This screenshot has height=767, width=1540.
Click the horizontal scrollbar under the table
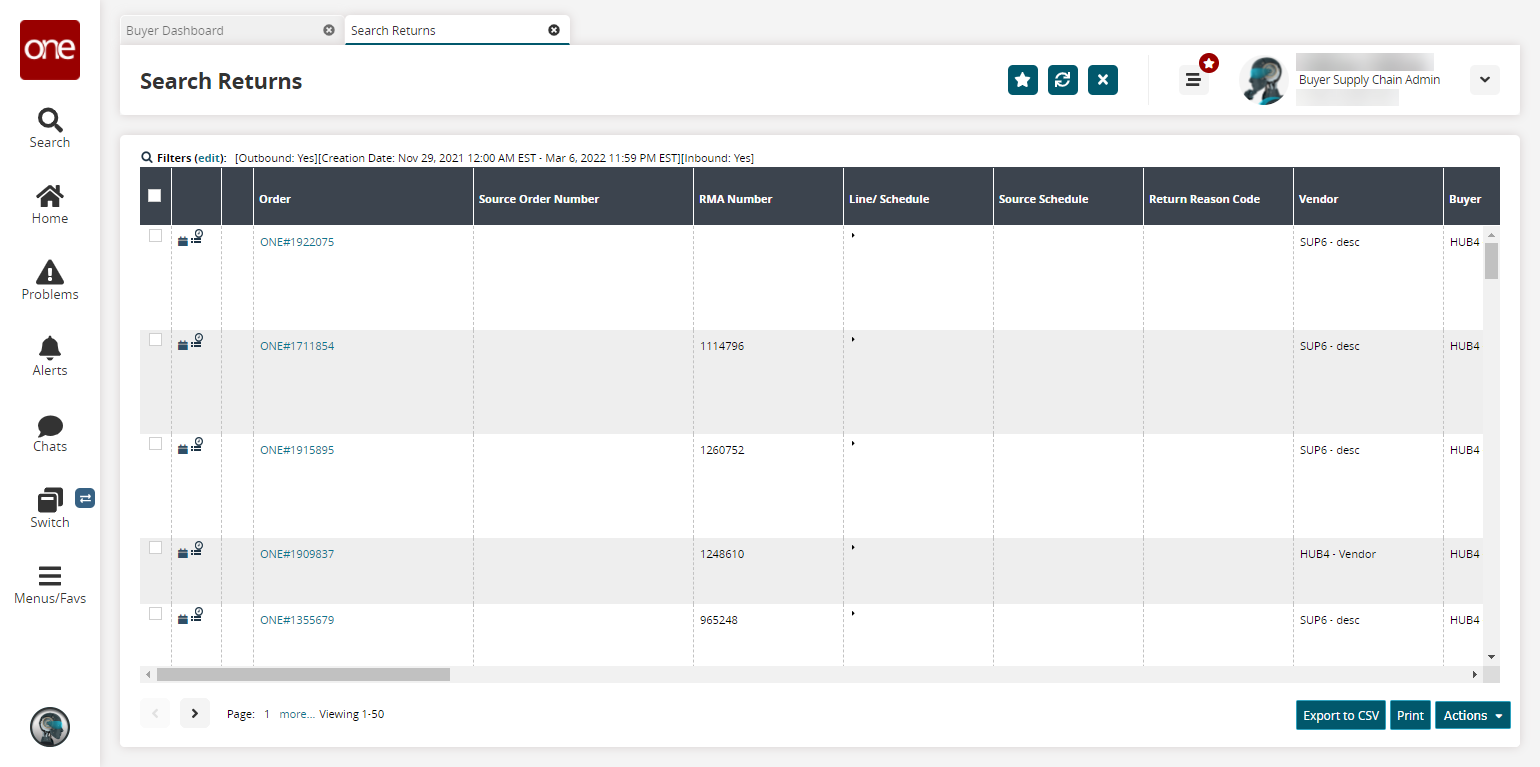303,675
